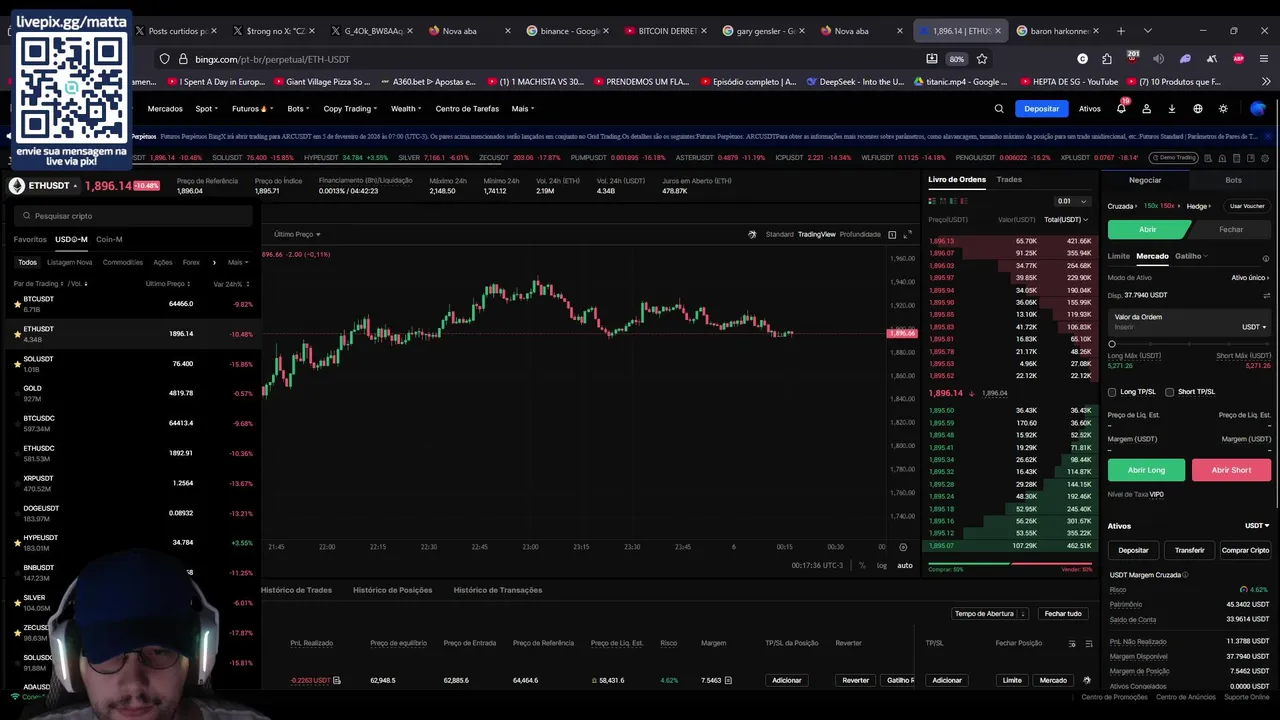Click the transfer arrows icon next to Disp.

(1267, 295)
